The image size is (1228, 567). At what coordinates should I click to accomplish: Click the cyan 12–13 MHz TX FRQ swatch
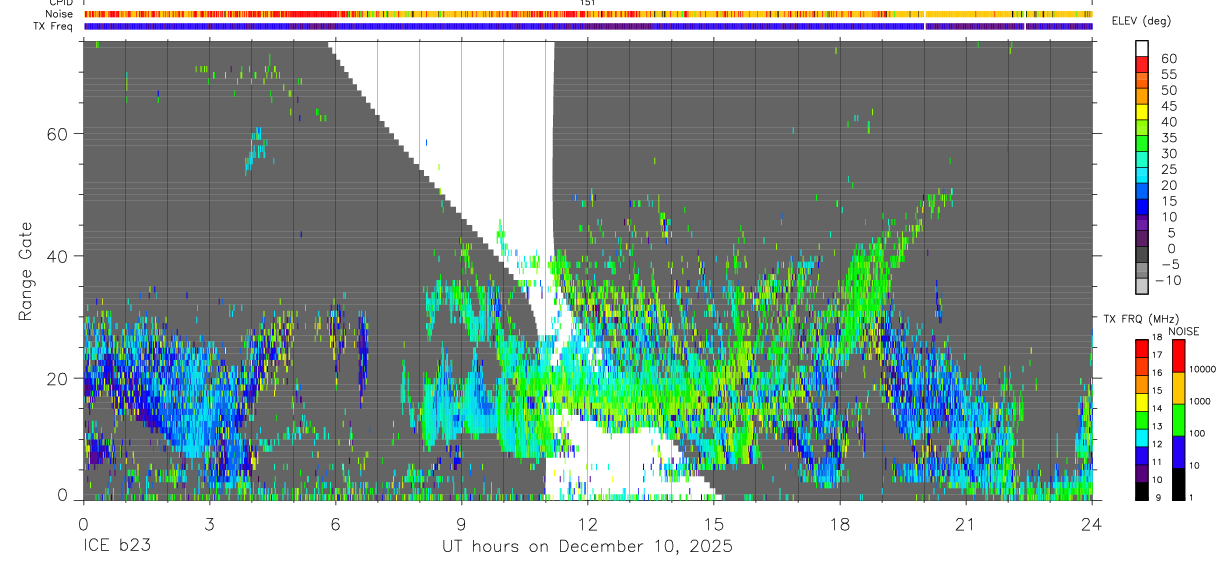pyautogui.click(x=1142, y=437)
